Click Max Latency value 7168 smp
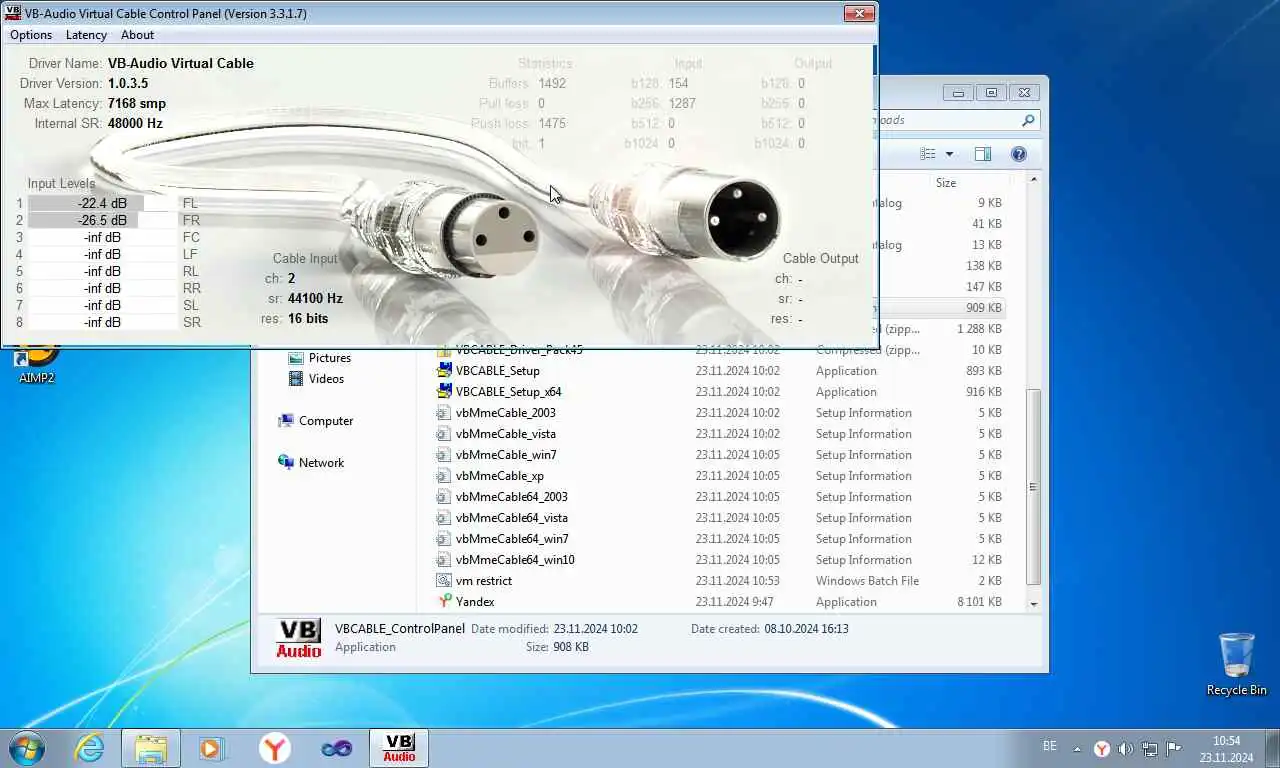This screenshot has width=1280, height=768. pos(137,103)
